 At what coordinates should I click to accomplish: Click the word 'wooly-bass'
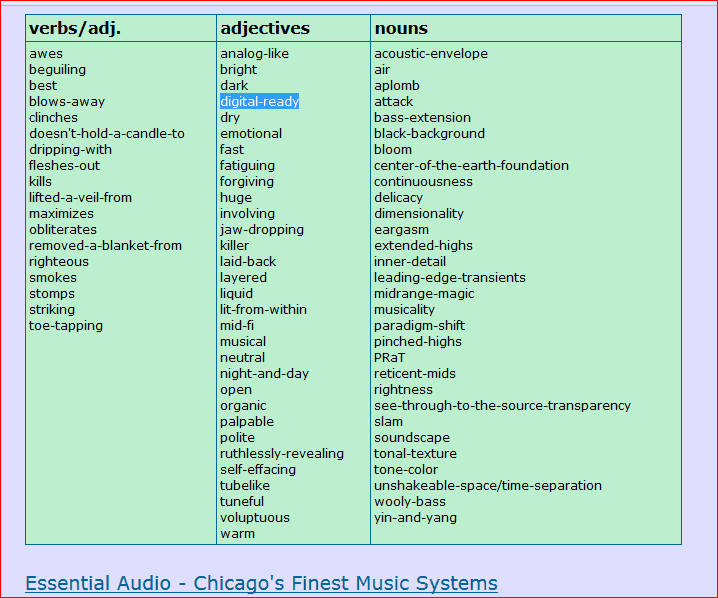pyautogui.click(x=410, y=502)
